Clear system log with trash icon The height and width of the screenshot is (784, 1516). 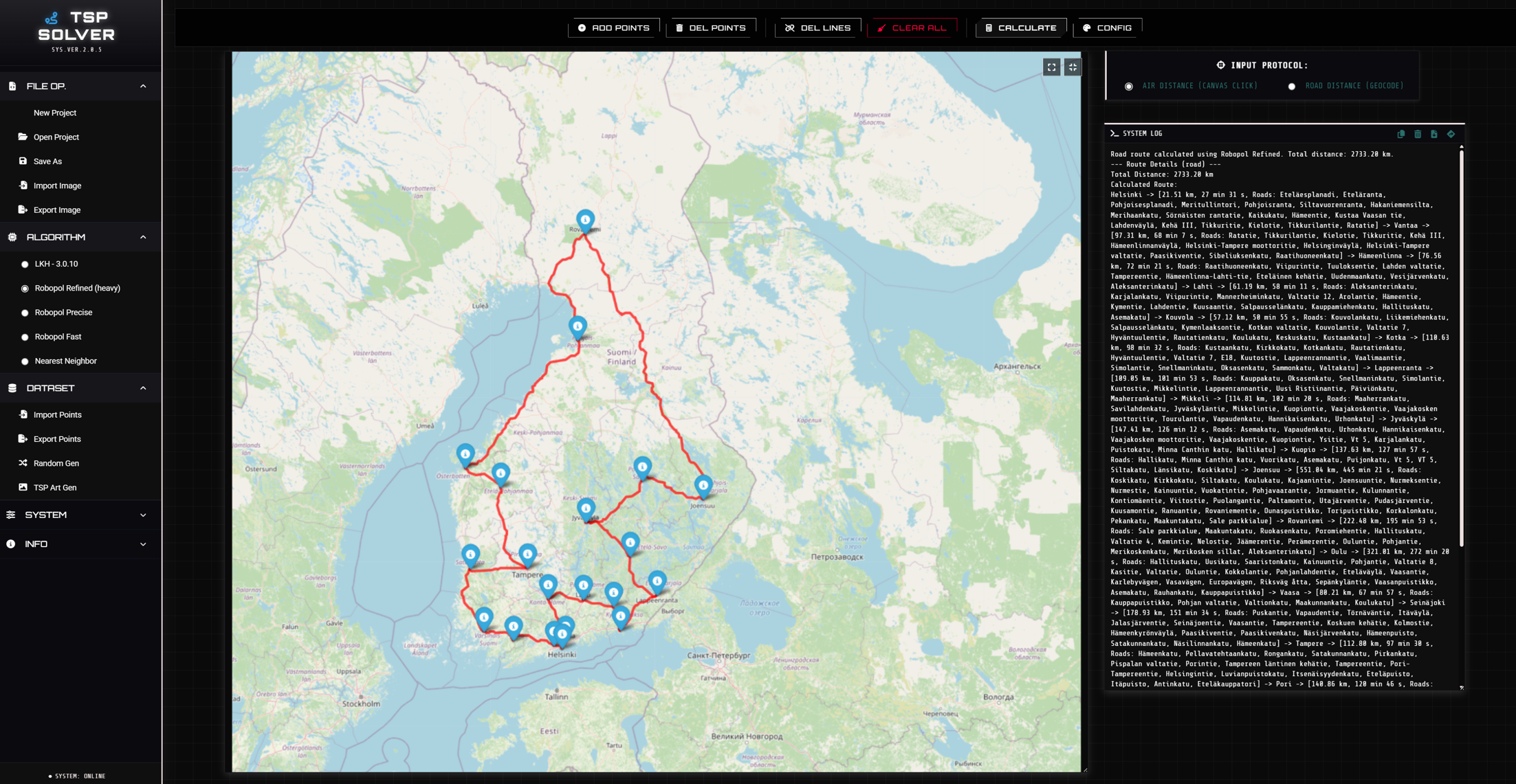[1417, 134]
